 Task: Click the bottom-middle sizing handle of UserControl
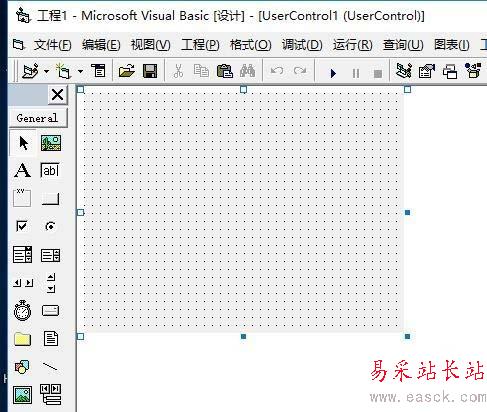click(243, 336)
